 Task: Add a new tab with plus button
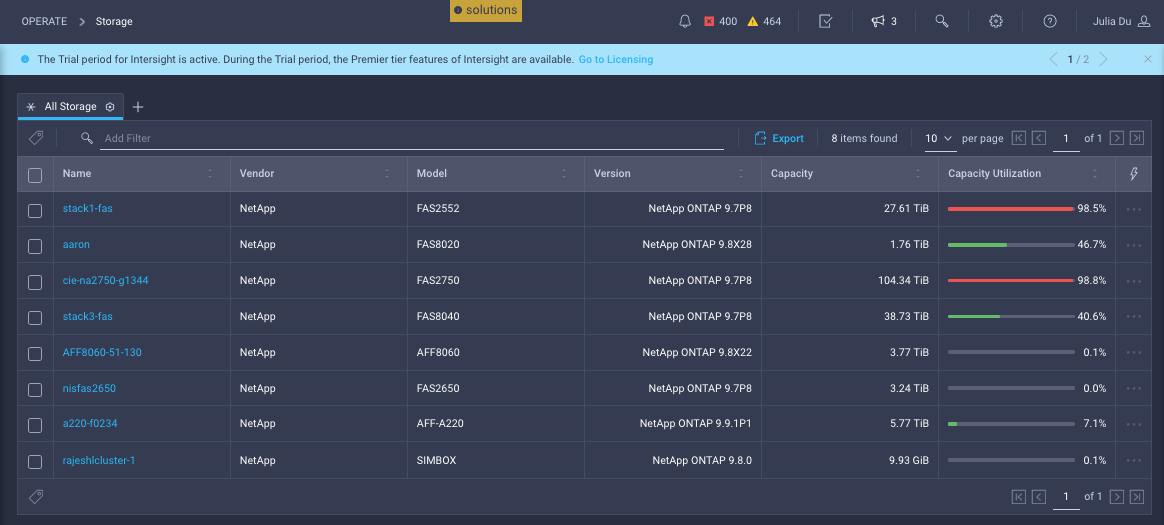pos(138,107)
